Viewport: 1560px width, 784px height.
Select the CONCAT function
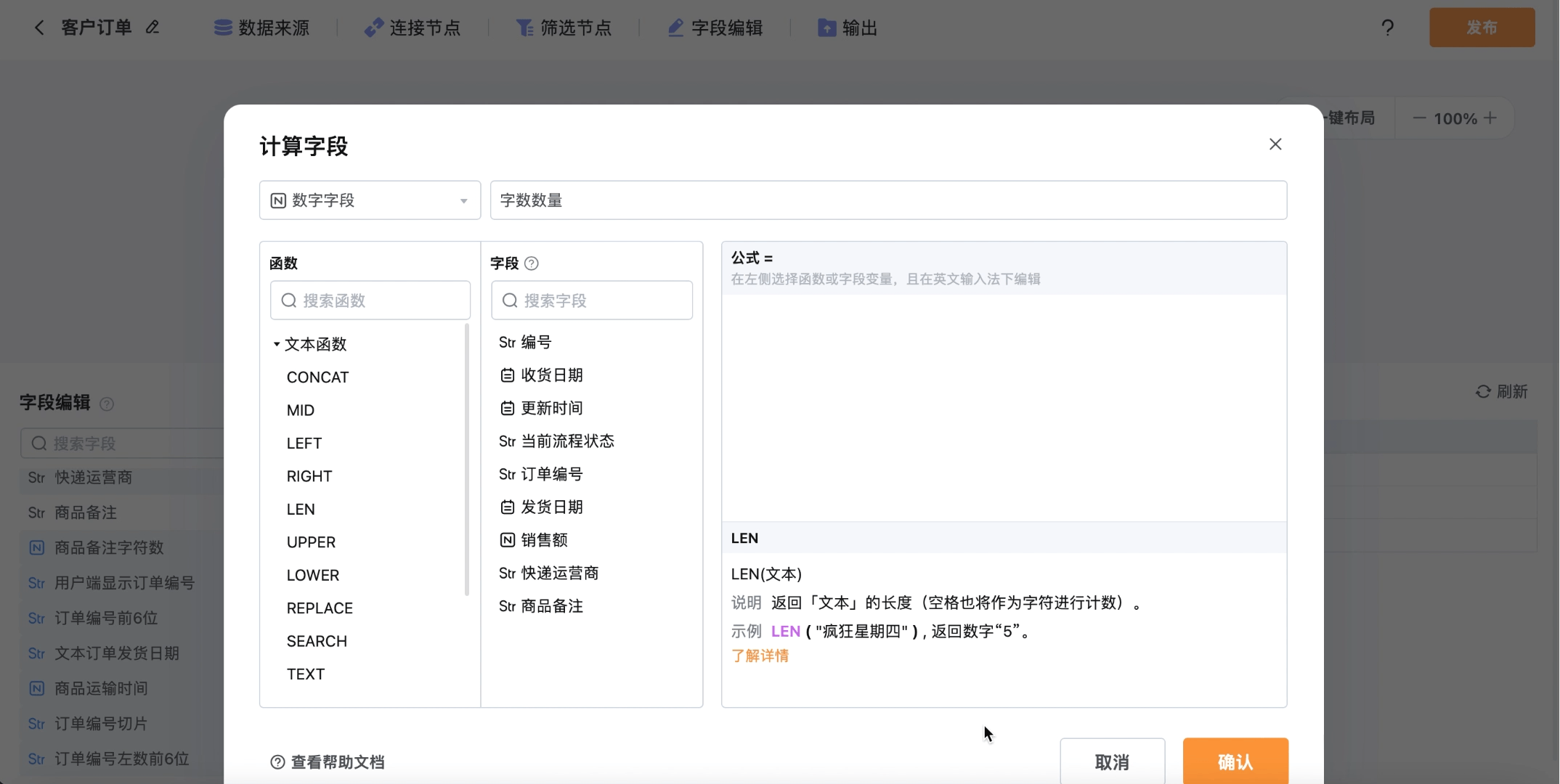[317, 377]
